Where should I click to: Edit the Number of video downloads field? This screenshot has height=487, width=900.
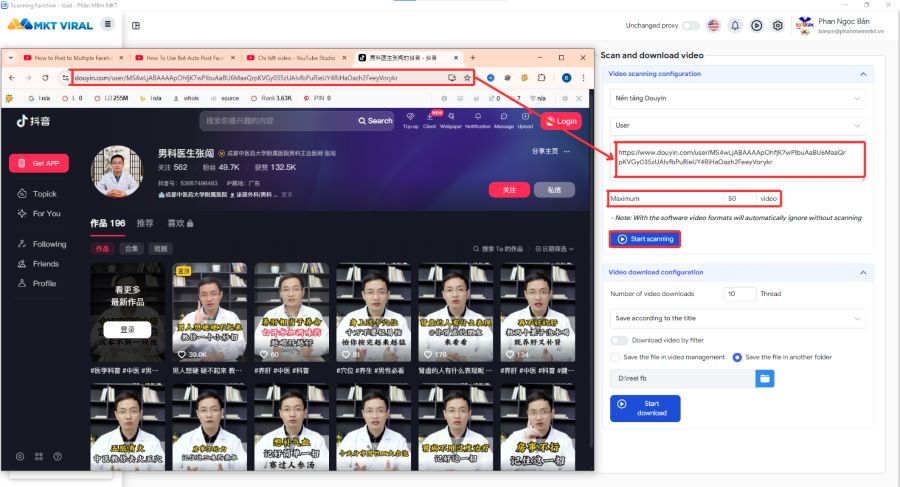click(x=740, y=294)
